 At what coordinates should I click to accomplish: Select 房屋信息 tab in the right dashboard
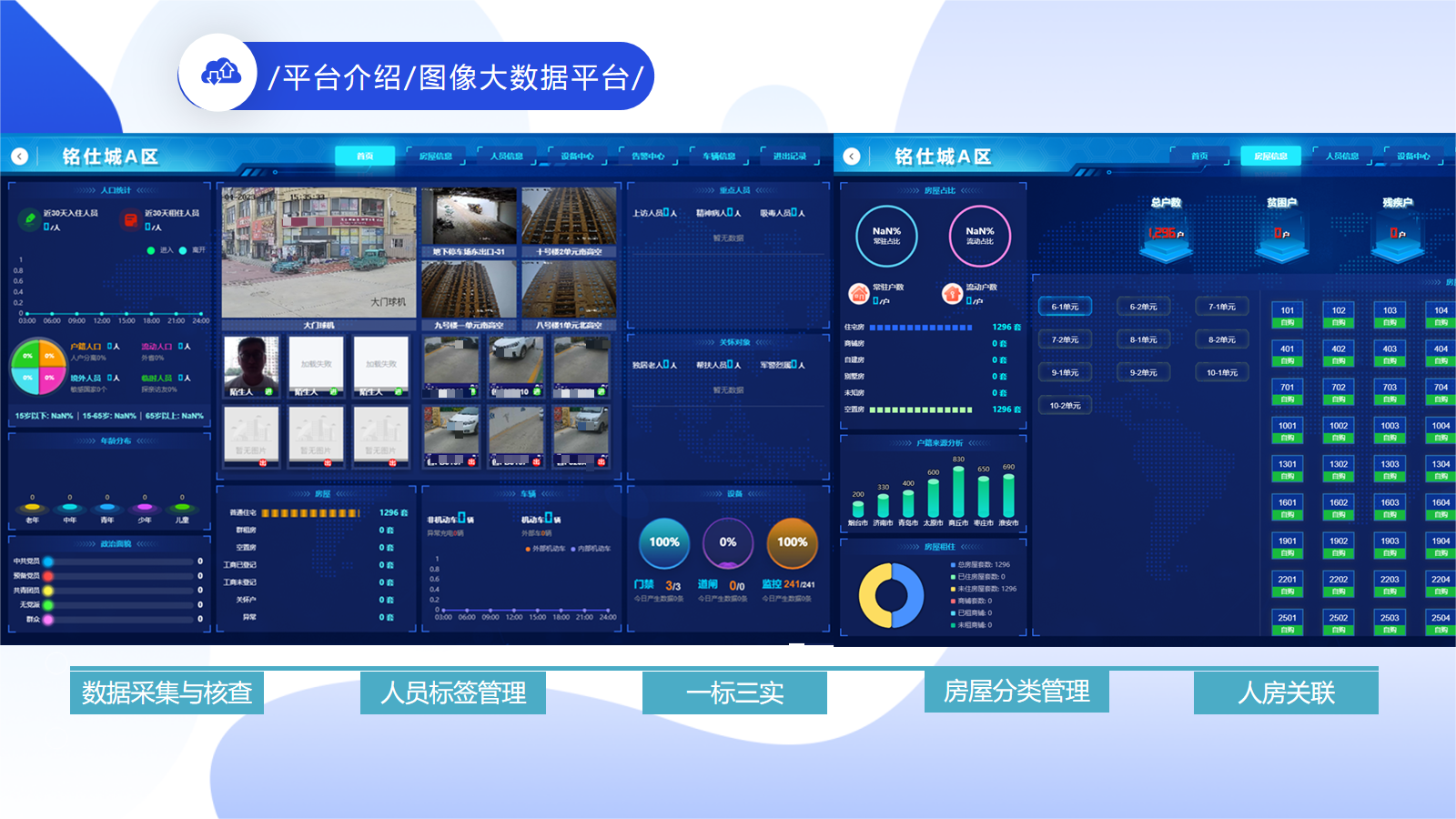point(1270,157)
